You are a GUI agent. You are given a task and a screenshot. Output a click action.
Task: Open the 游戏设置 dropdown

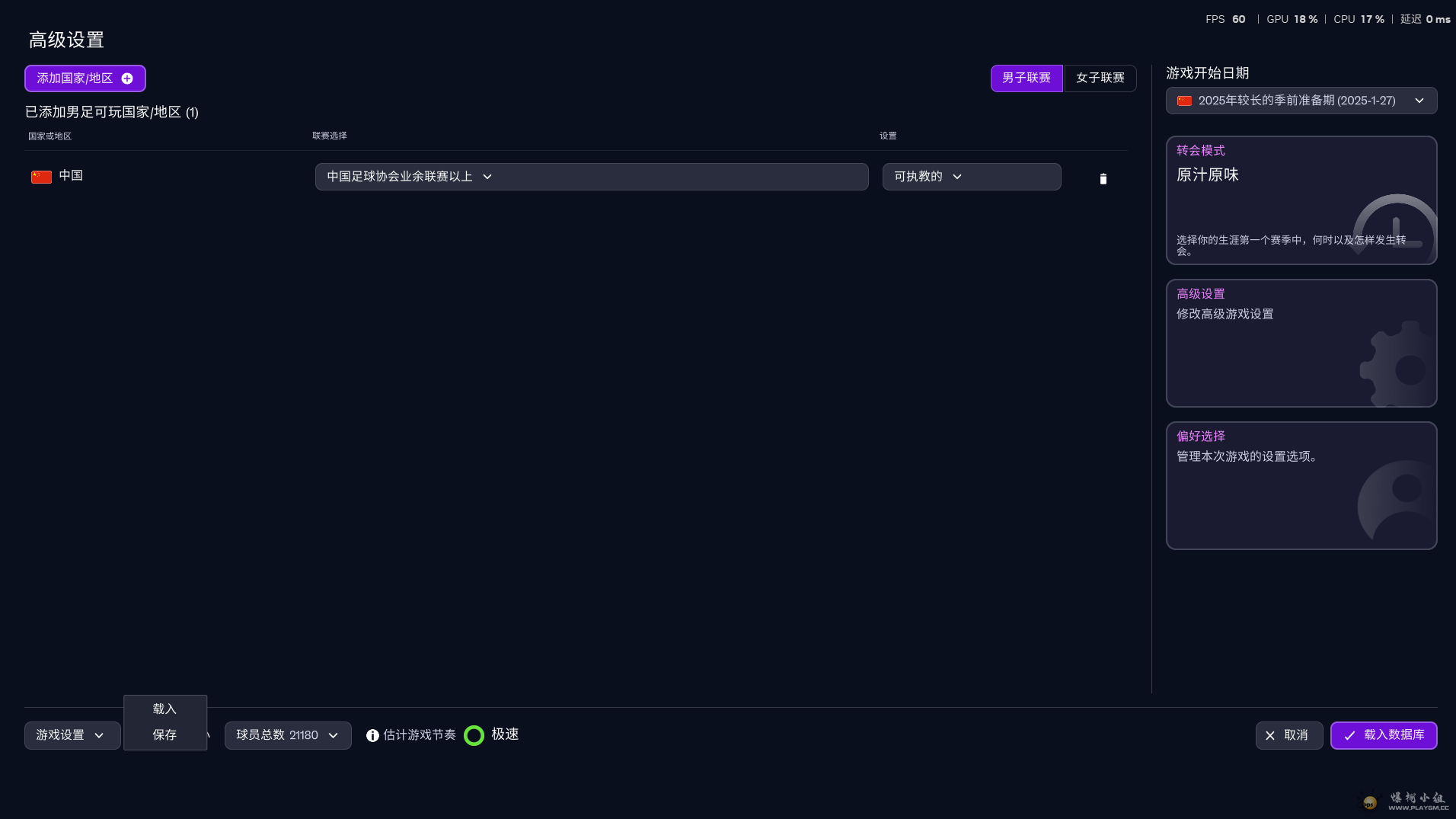click(72, 735)
